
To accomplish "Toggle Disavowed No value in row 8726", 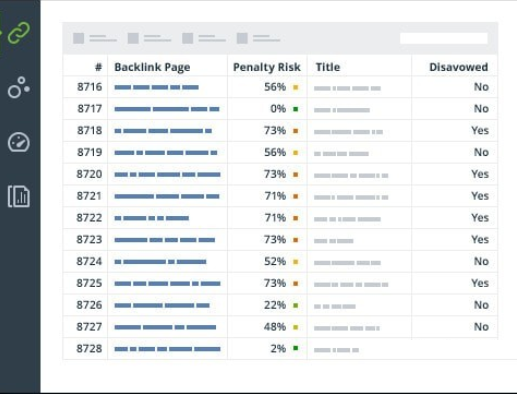I will click(x=481, y=305).
